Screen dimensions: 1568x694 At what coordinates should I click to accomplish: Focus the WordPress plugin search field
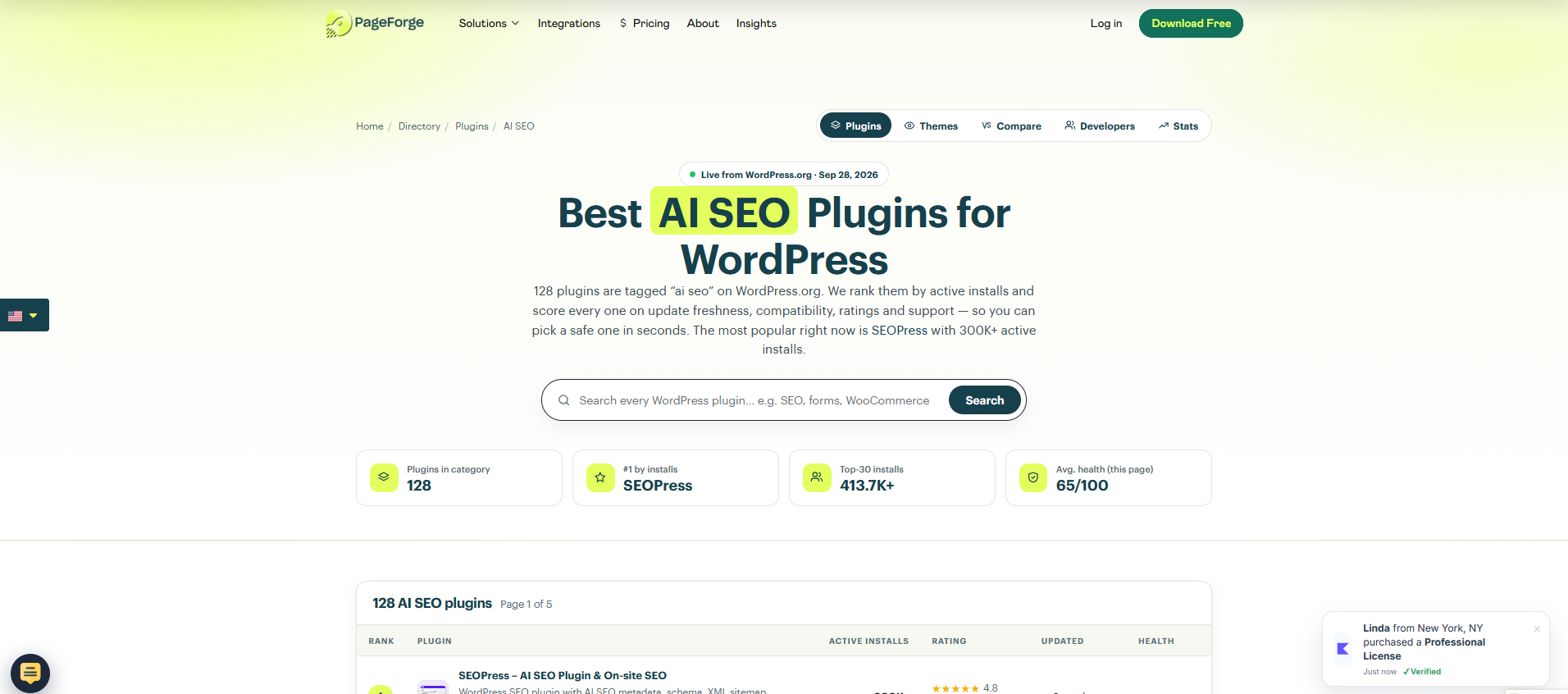(x=754, y=400)
